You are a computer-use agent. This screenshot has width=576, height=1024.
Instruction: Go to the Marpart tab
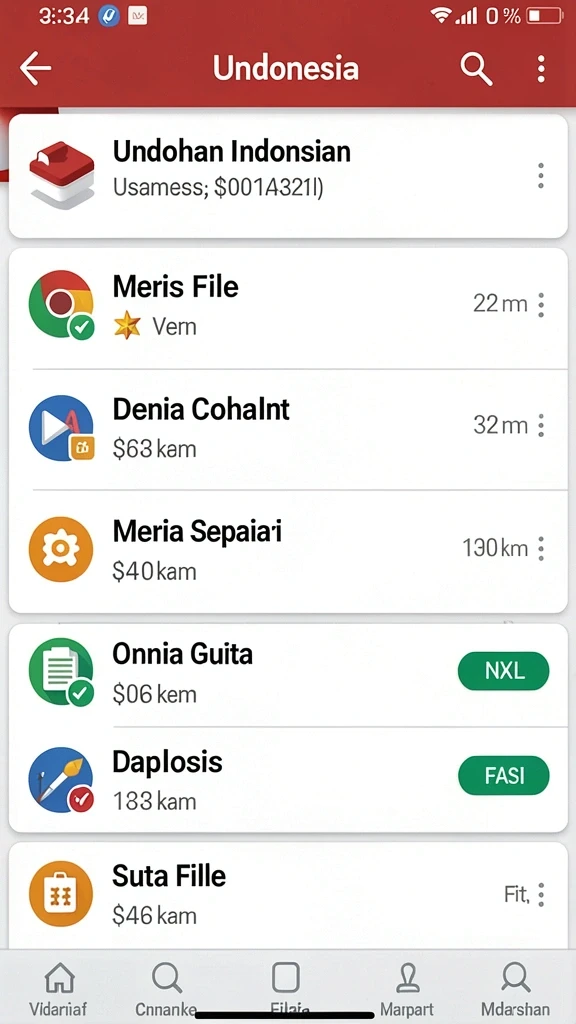(407, 989)
